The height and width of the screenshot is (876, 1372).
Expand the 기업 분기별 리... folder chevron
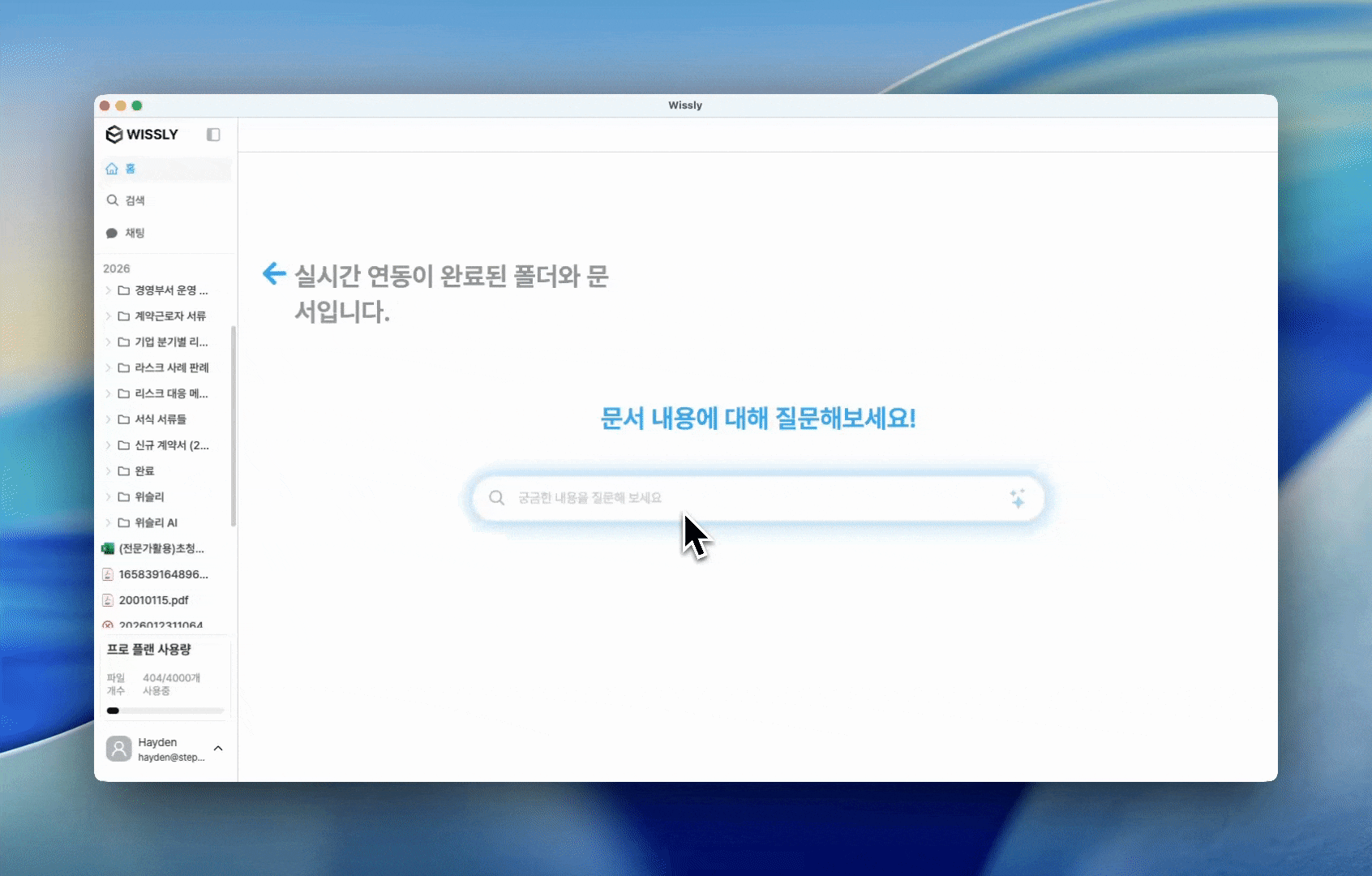click(108, 342)
